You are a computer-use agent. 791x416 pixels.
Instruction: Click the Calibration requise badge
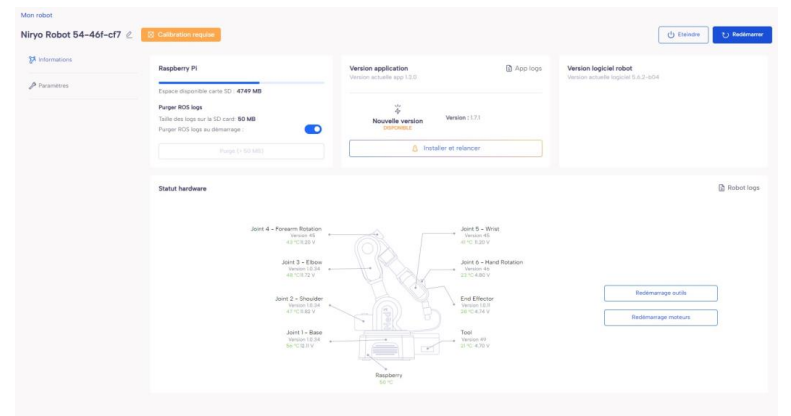tap(181, 35)
